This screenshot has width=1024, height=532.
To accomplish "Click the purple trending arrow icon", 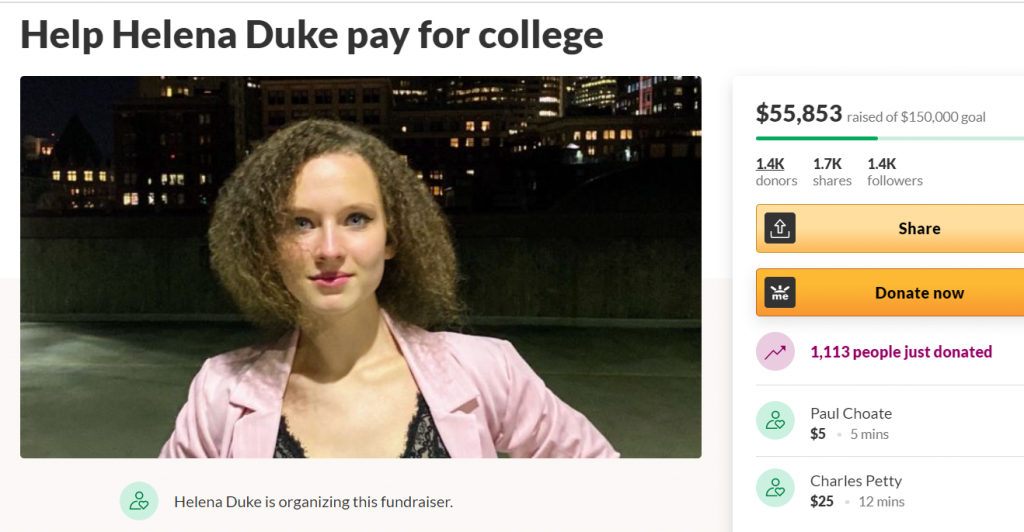I will 775,352.
